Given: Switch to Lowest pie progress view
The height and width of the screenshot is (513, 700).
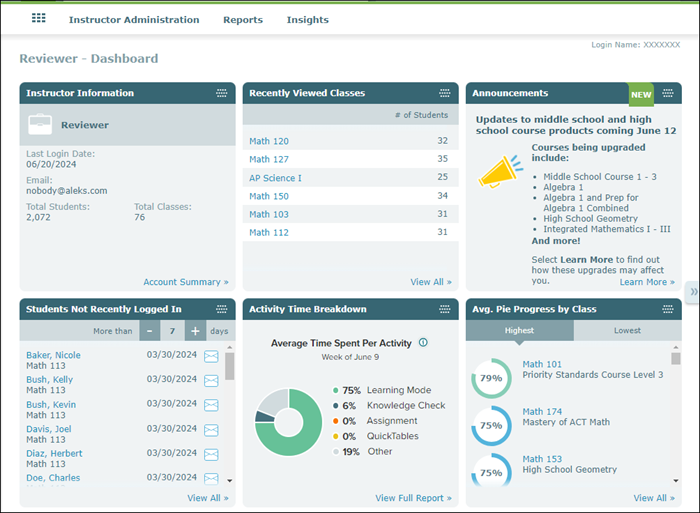Looking at the screenshot, I should (x=627, y=331).
